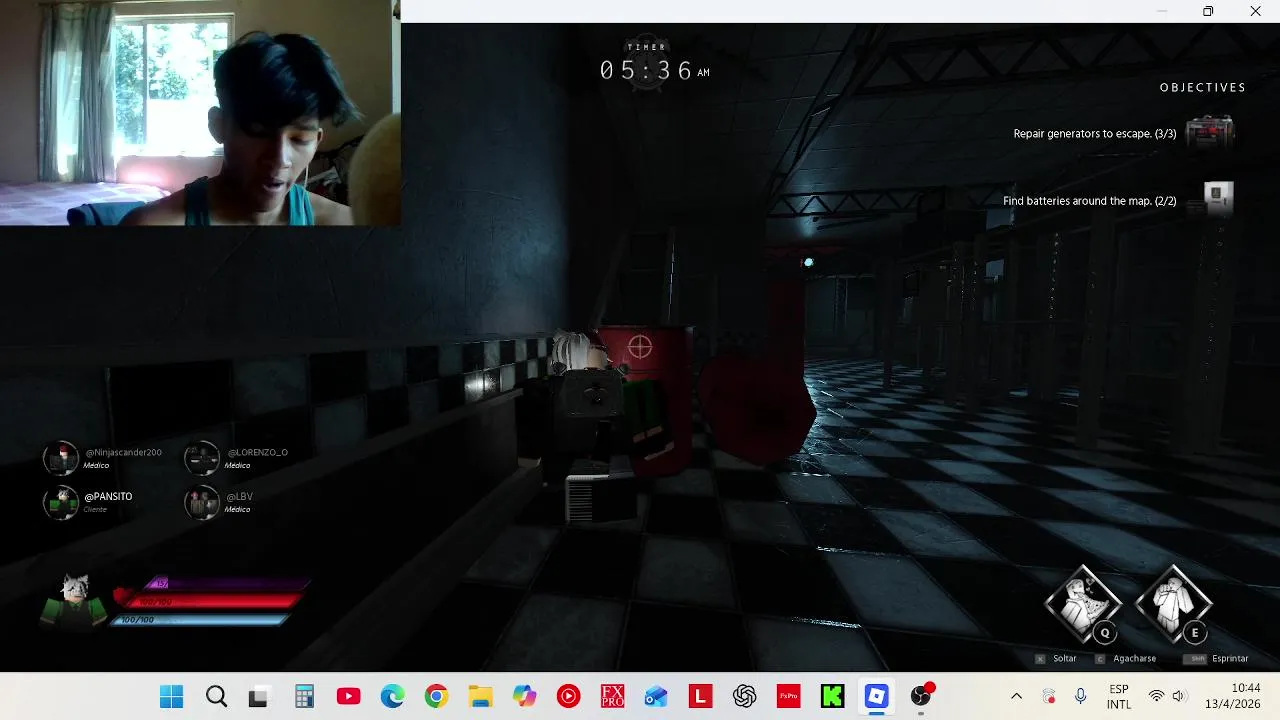
Task: Click the blue 100/100 stamina bar
Action: [x=200, y=620]
